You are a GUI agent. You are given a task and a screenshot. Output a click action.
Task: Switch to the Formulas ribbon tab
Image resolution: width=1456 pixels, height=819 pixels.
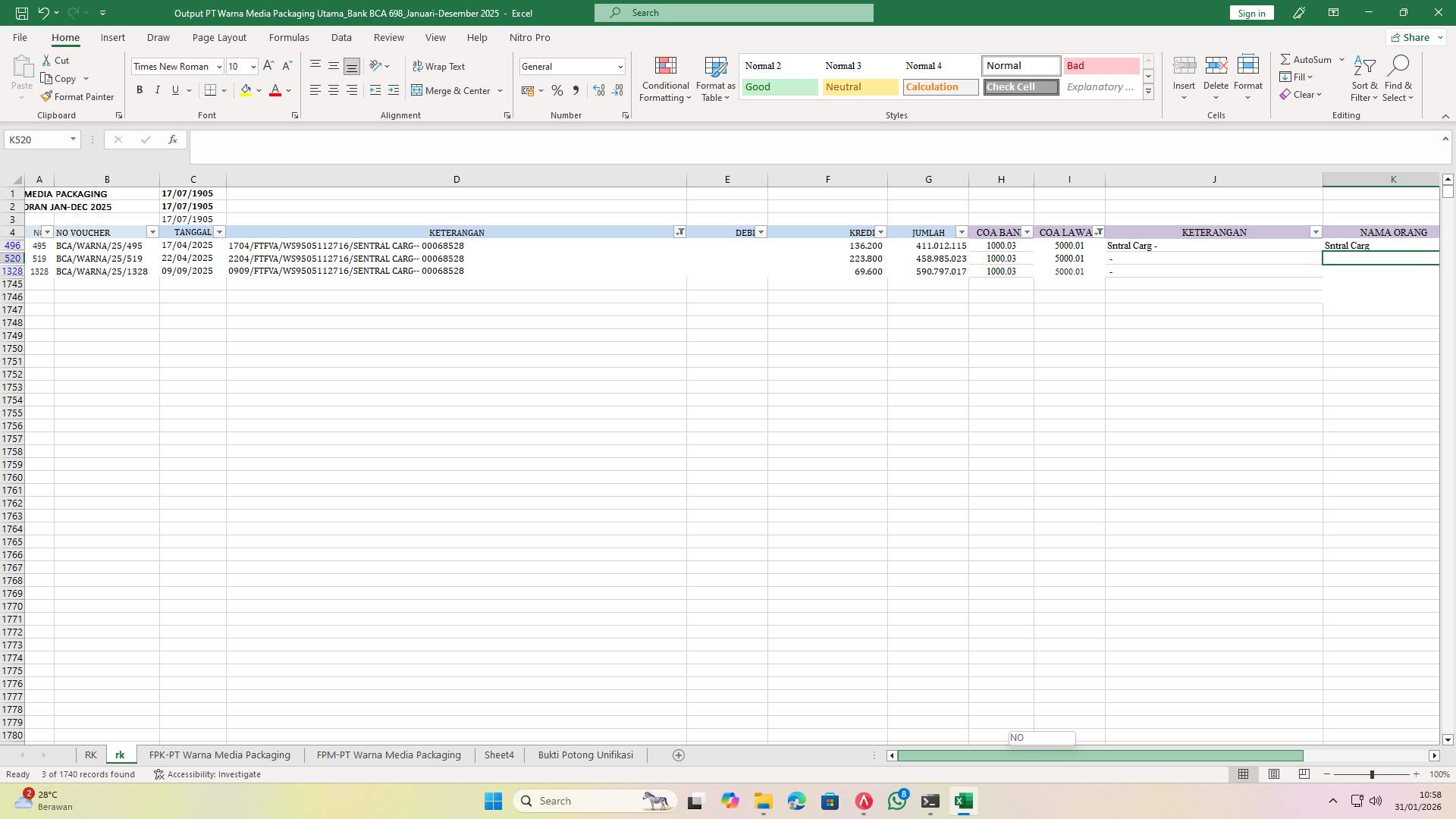pos(289,37)
